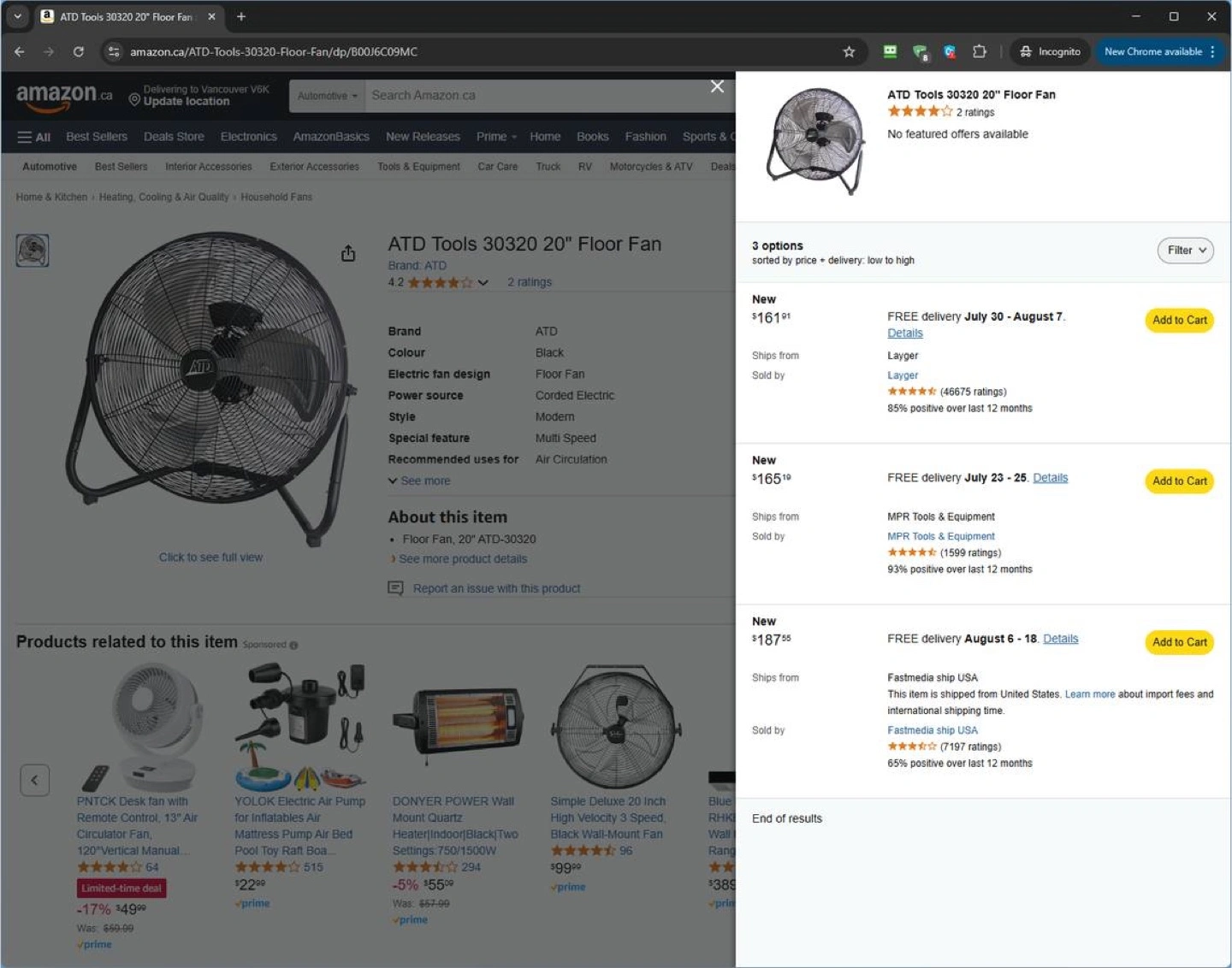Viewport: 1232px width, 968px height.
Task: Click the previous carousel arrow in related products
Action: (34, 780)
